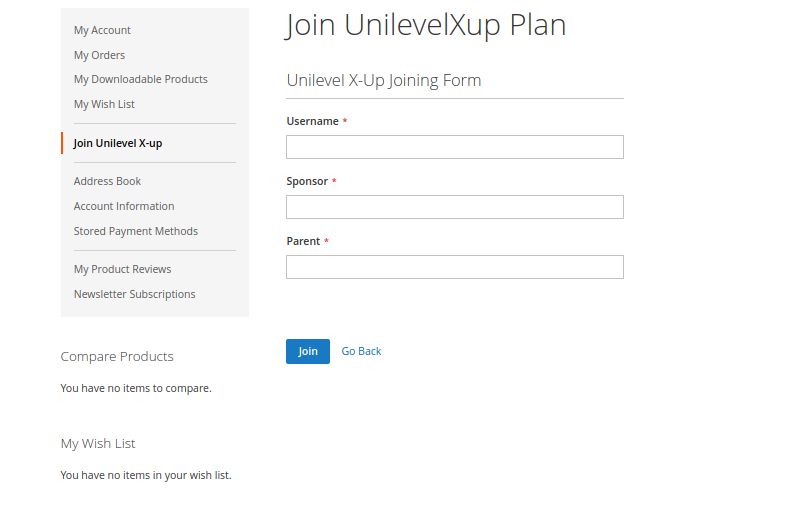808x520 pixels.
Task: Go to Newsletter Subscriptions
Action: pos(134,294)
